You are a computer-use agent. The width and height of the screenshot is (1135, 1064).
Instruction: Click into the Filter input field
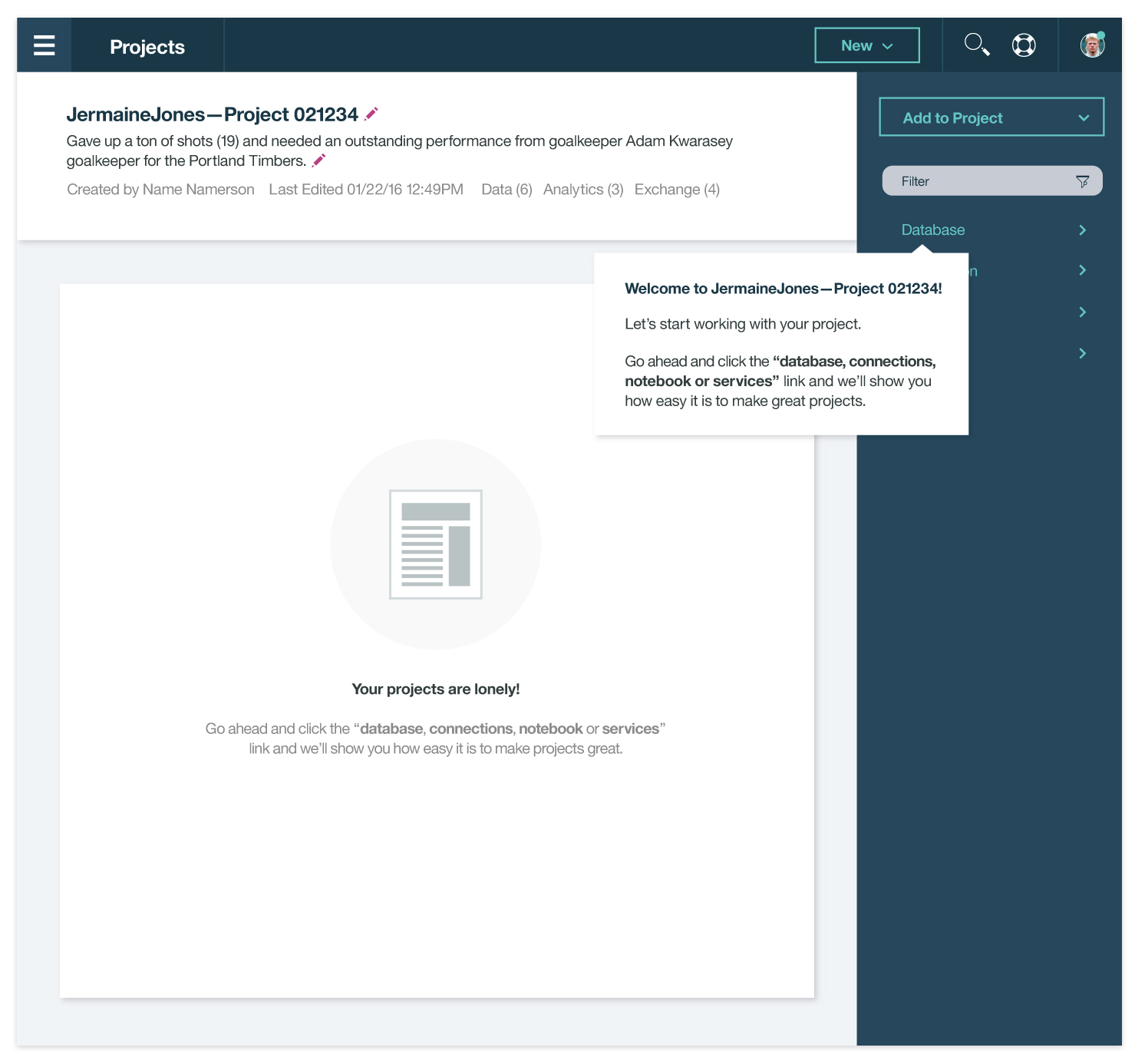click(x=992, y=181)
